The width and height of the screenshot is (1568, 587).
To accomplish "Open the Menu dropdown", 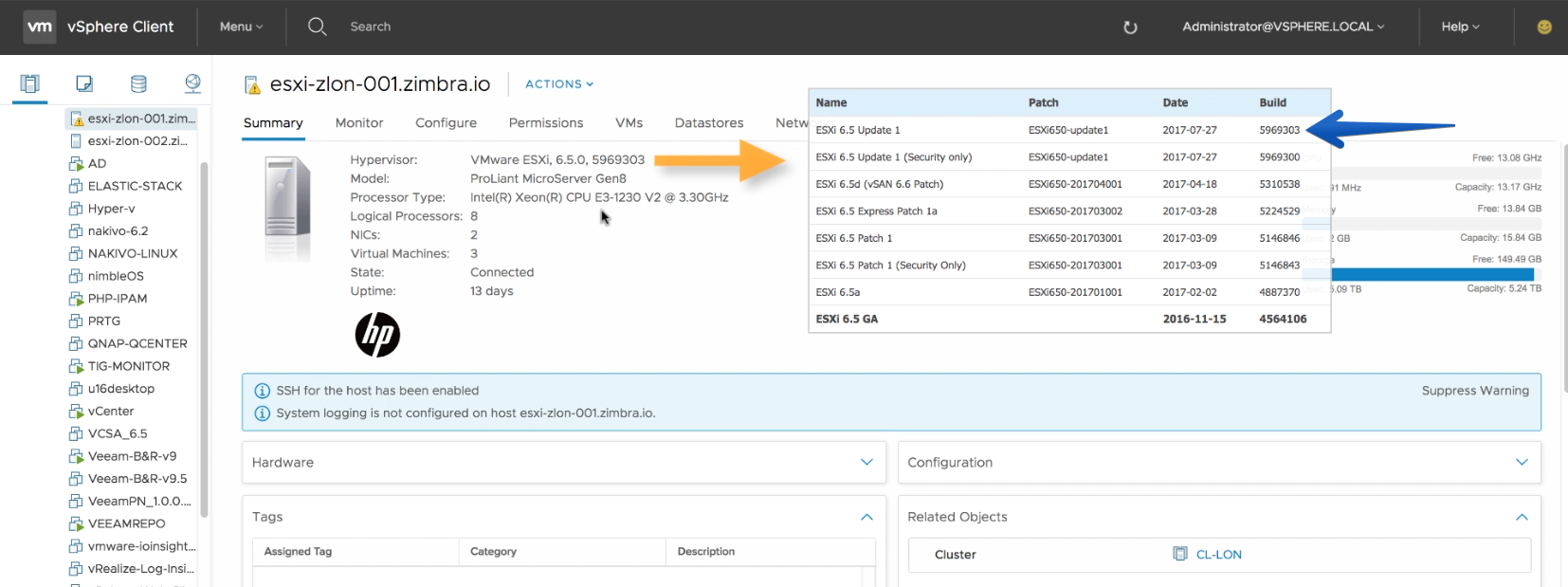I will [241, 27].
